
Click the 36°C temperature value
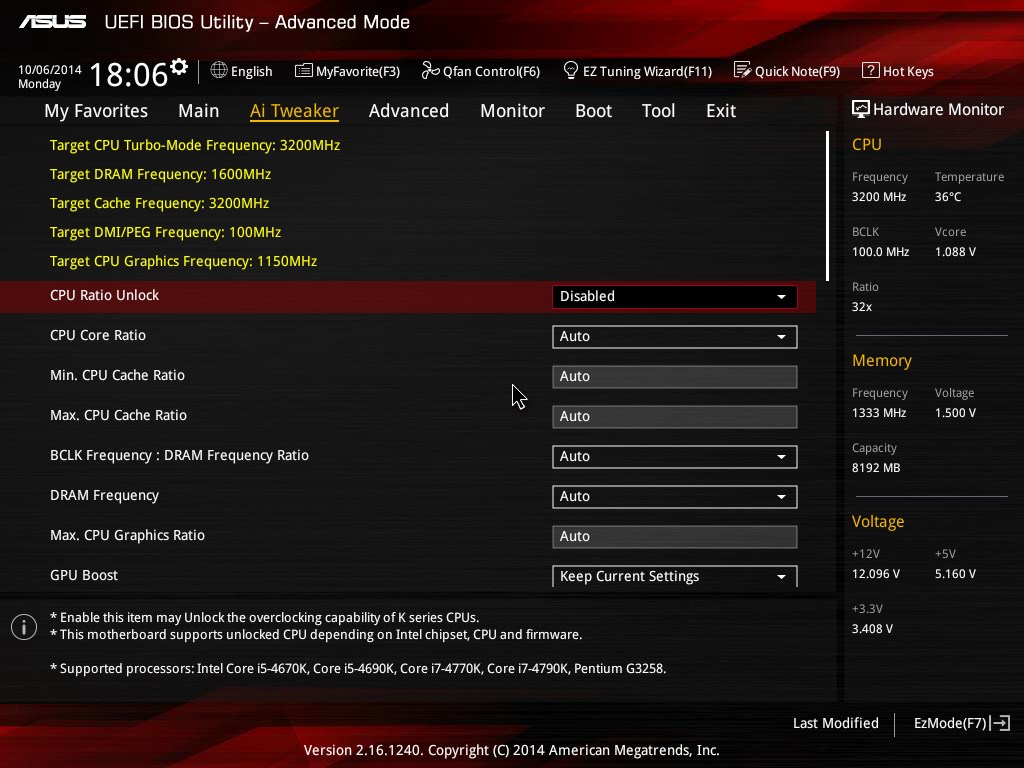tap(948, 197)
